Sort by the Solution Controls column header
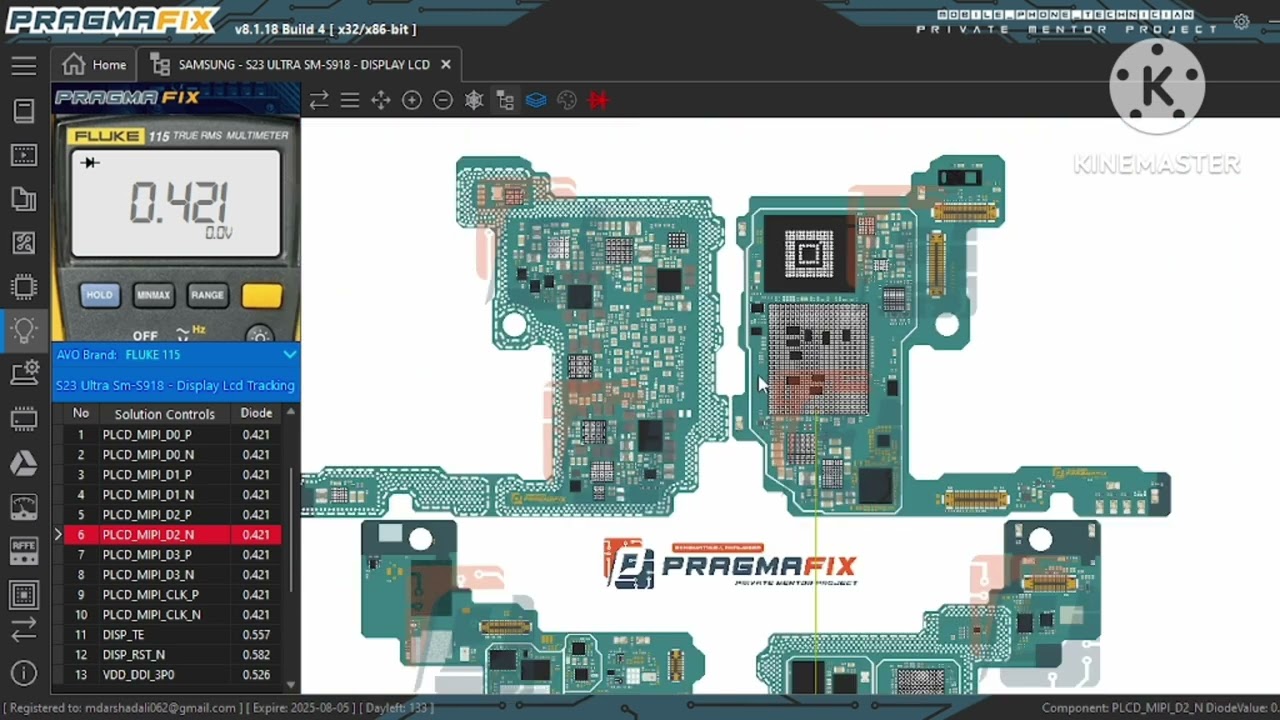 [x=164, y=413]
